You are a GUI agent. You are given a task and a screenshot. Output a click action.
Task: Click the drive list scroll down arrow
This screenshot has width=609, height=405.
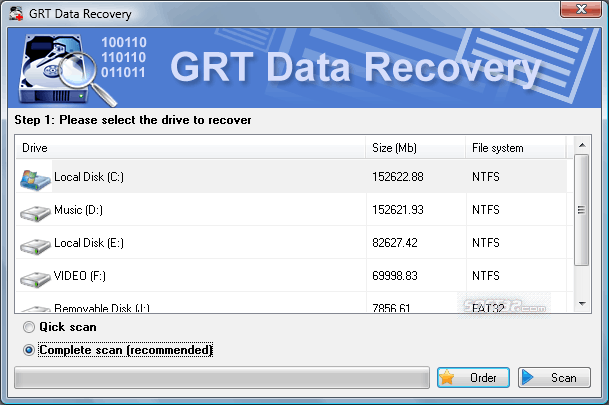coord(582,304)
